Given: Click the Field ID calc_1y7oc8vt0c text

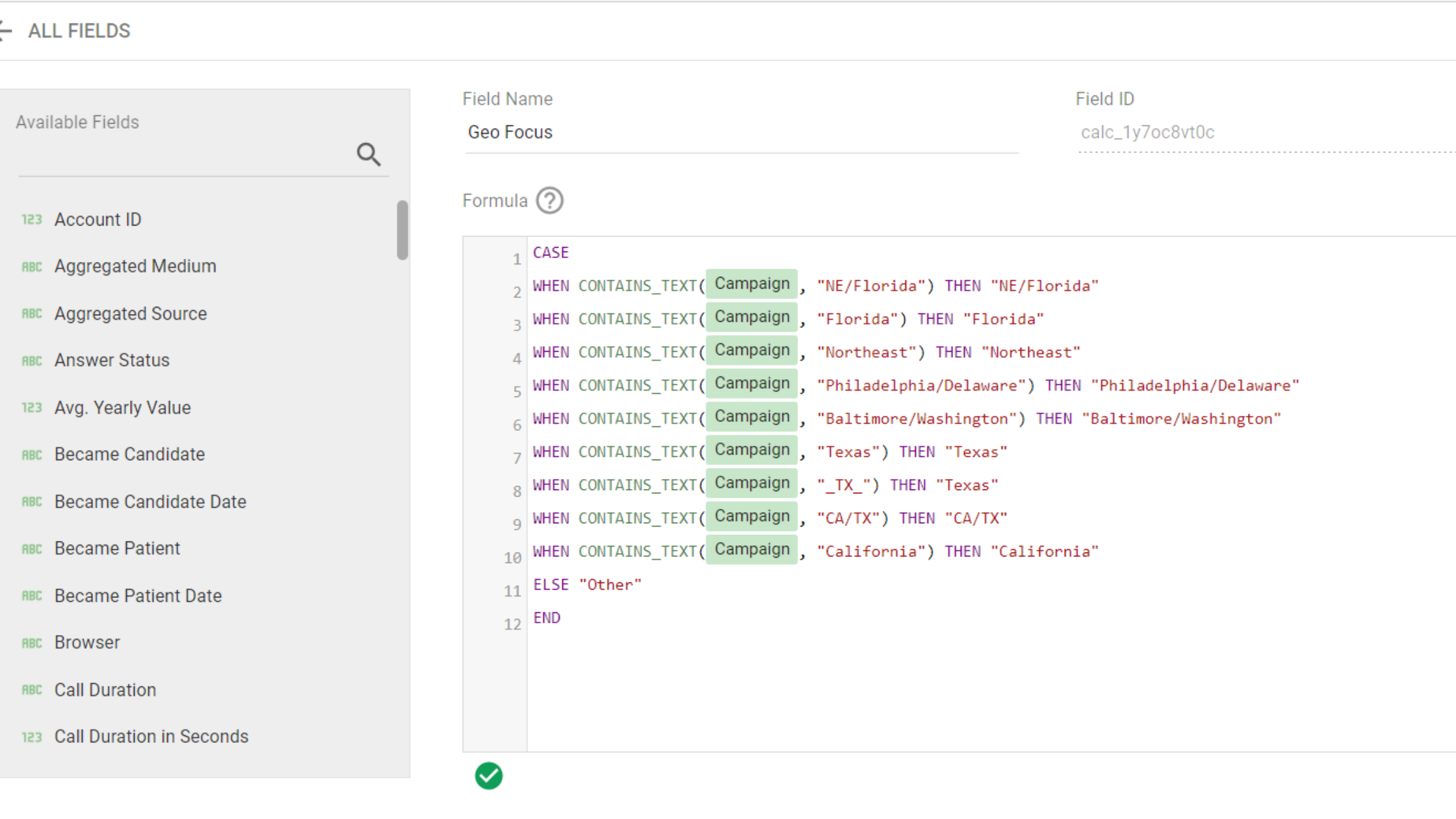Looking at the screenshot, I should [x=1147, y=133].
